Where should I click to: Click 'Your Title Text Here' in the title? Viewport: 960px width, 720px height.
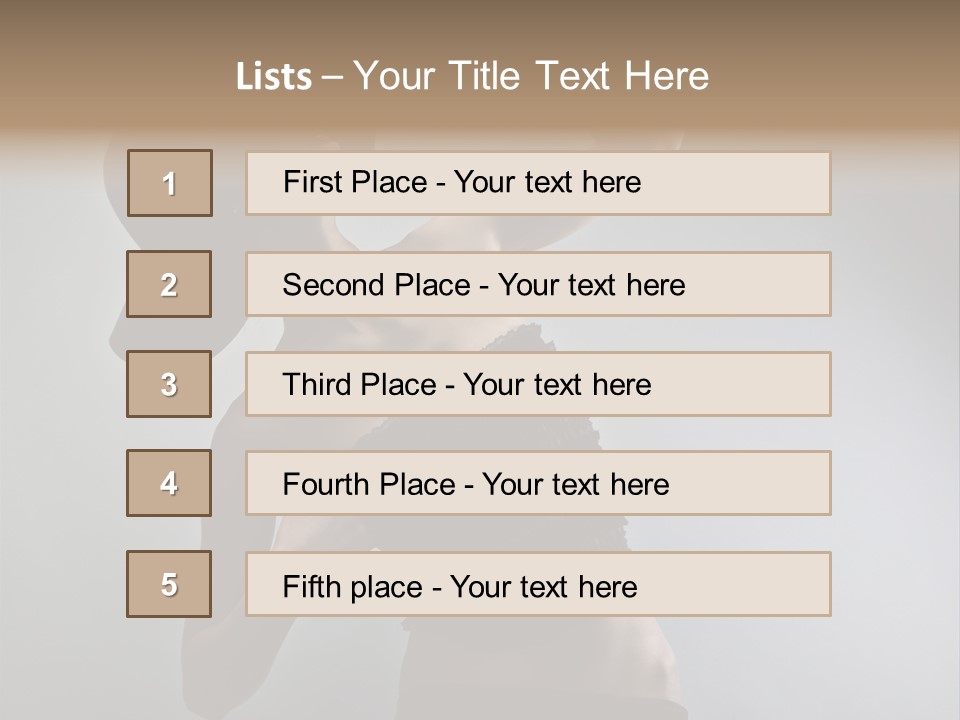click(x=531, y=76)
